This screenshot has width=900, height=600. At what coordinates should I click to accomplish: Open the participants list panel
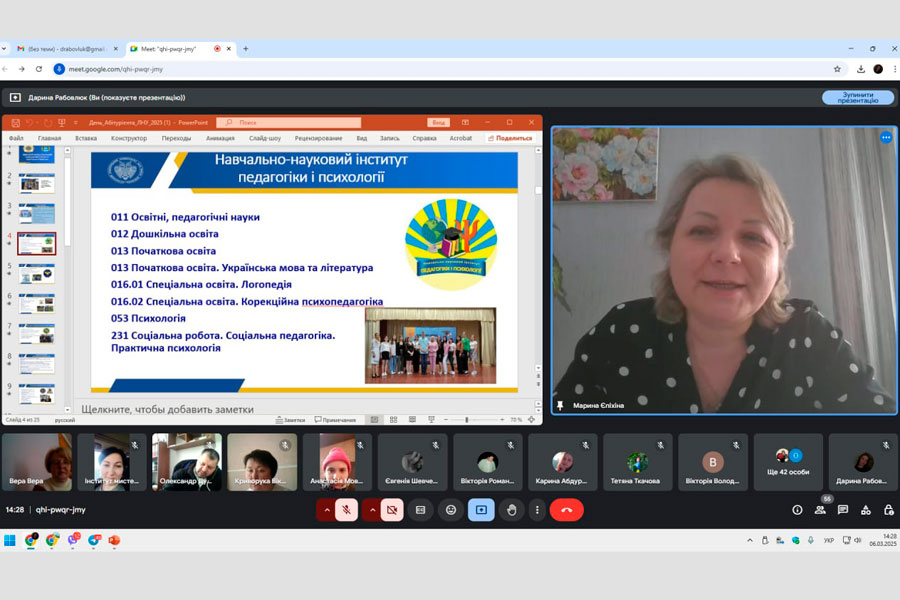[820, 510]
